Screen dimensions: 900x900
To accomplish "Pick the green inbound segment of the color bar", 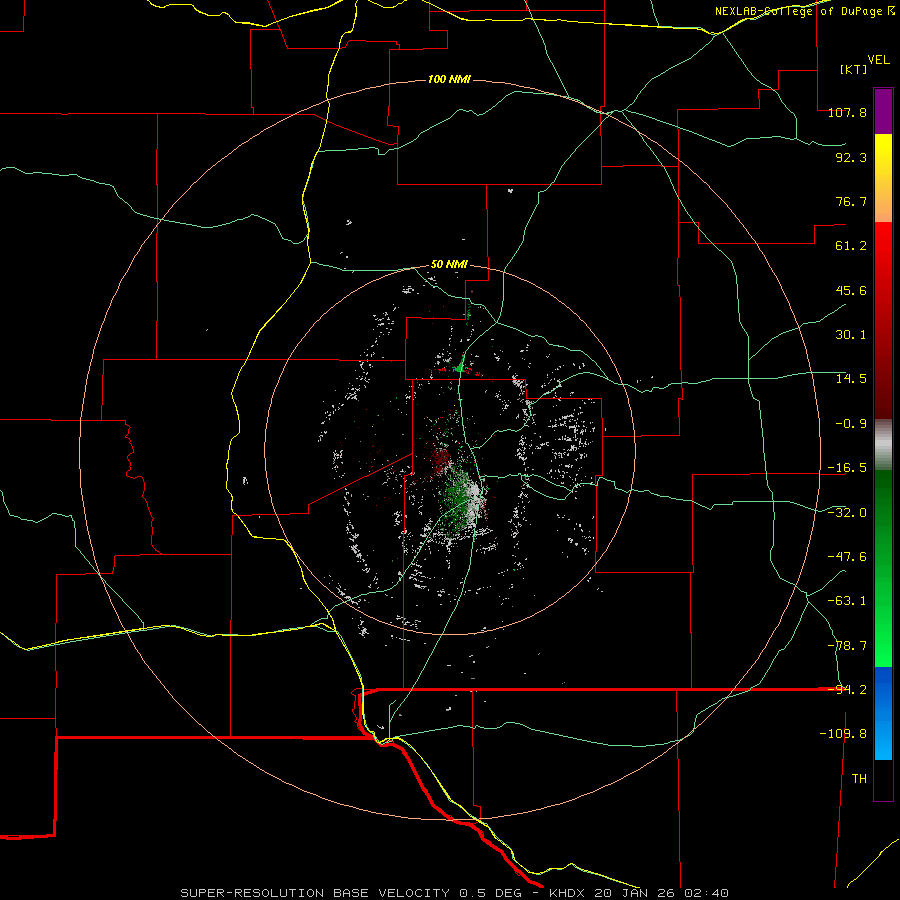I will [883, 568].
